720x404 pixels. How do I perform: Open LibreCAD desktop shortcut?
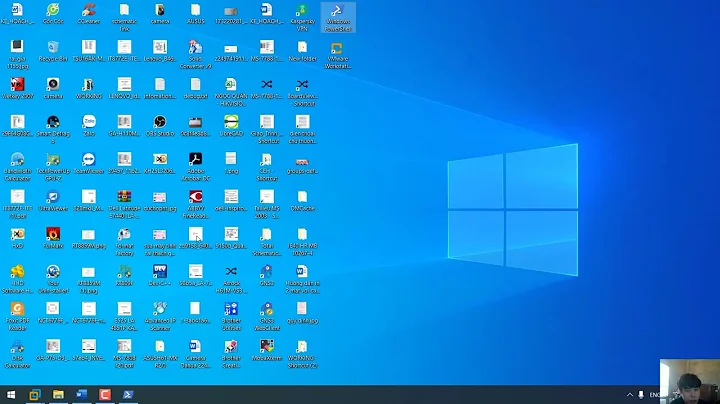click(x=231, y=126)
